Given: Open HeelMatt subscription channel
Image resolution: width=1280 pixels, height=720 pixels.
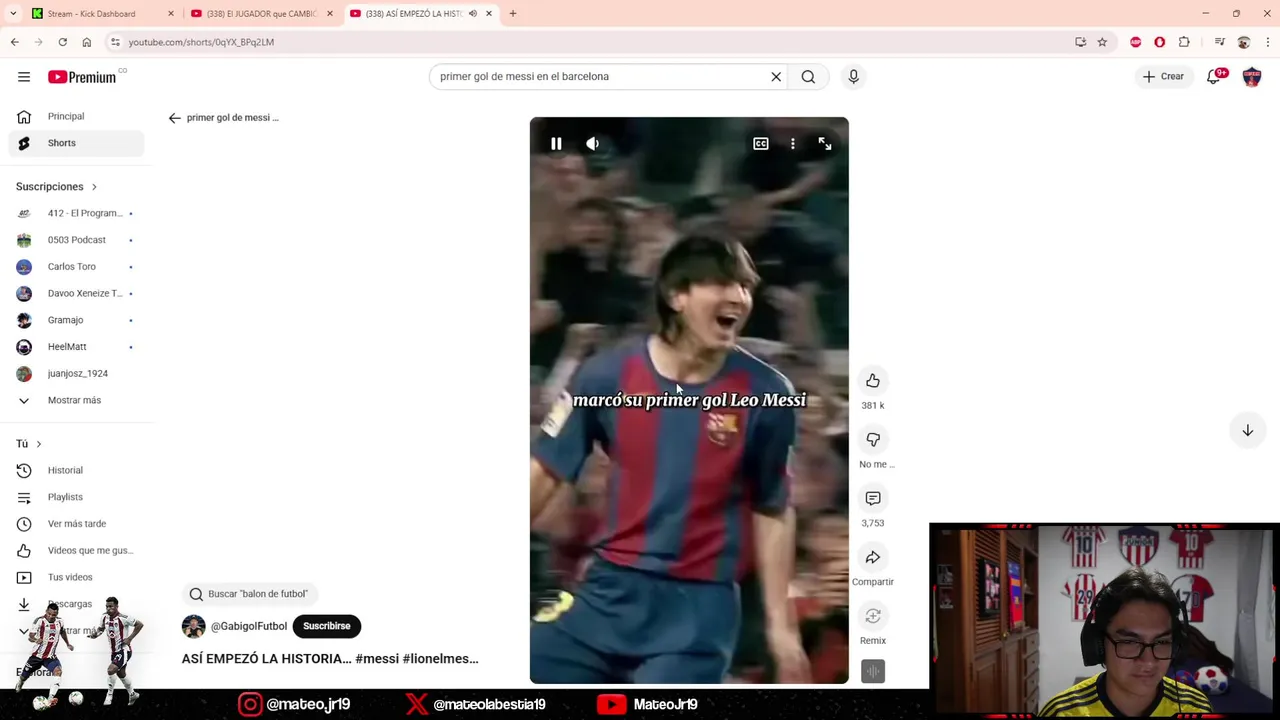Looking at the screenshot, I should click(76, 347).
